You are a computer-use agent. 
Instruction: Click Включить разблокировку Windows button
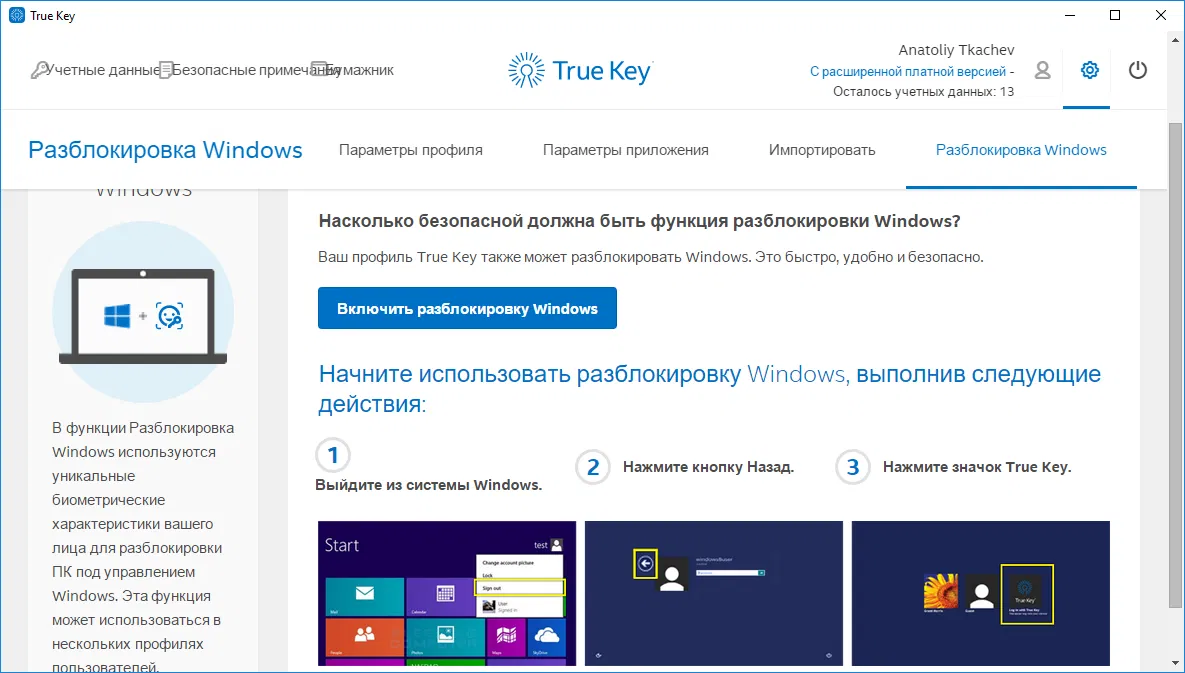[x=467, y=308]
